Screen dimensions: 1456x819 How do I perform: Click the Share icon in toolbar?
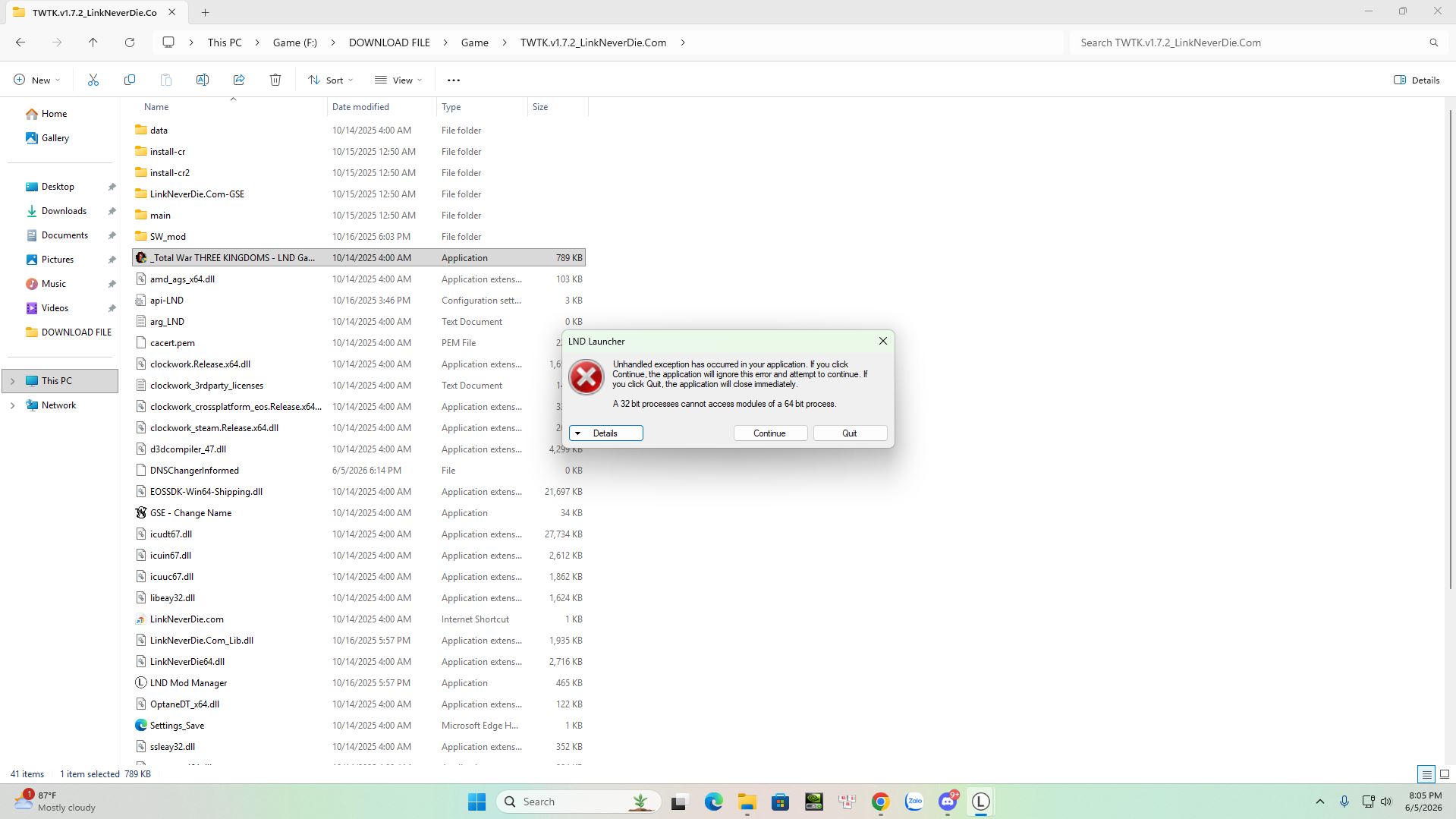[x=239, y=80]
